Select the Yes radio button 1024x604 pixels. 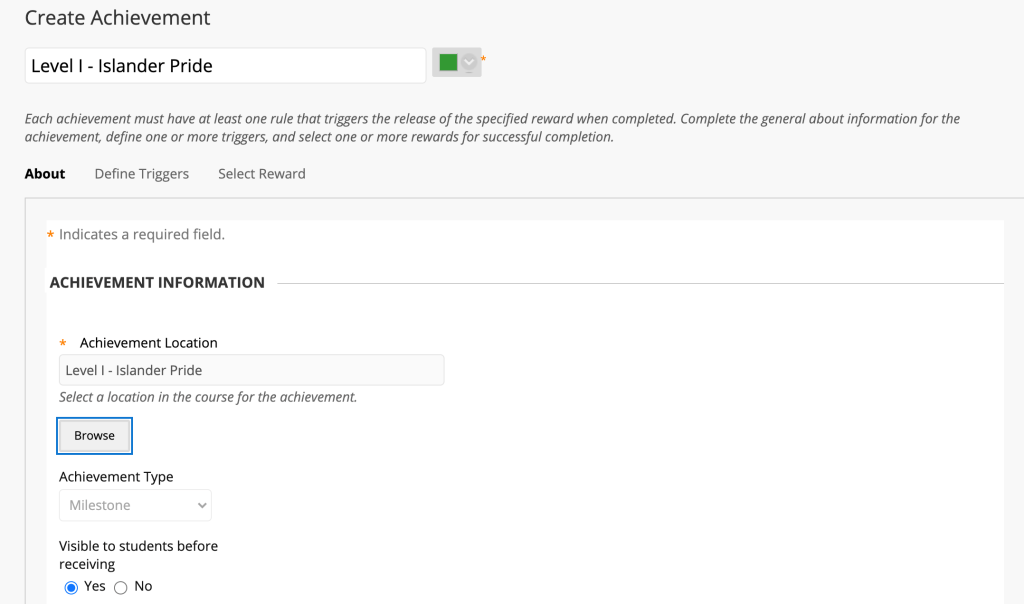tap(71, 588)
